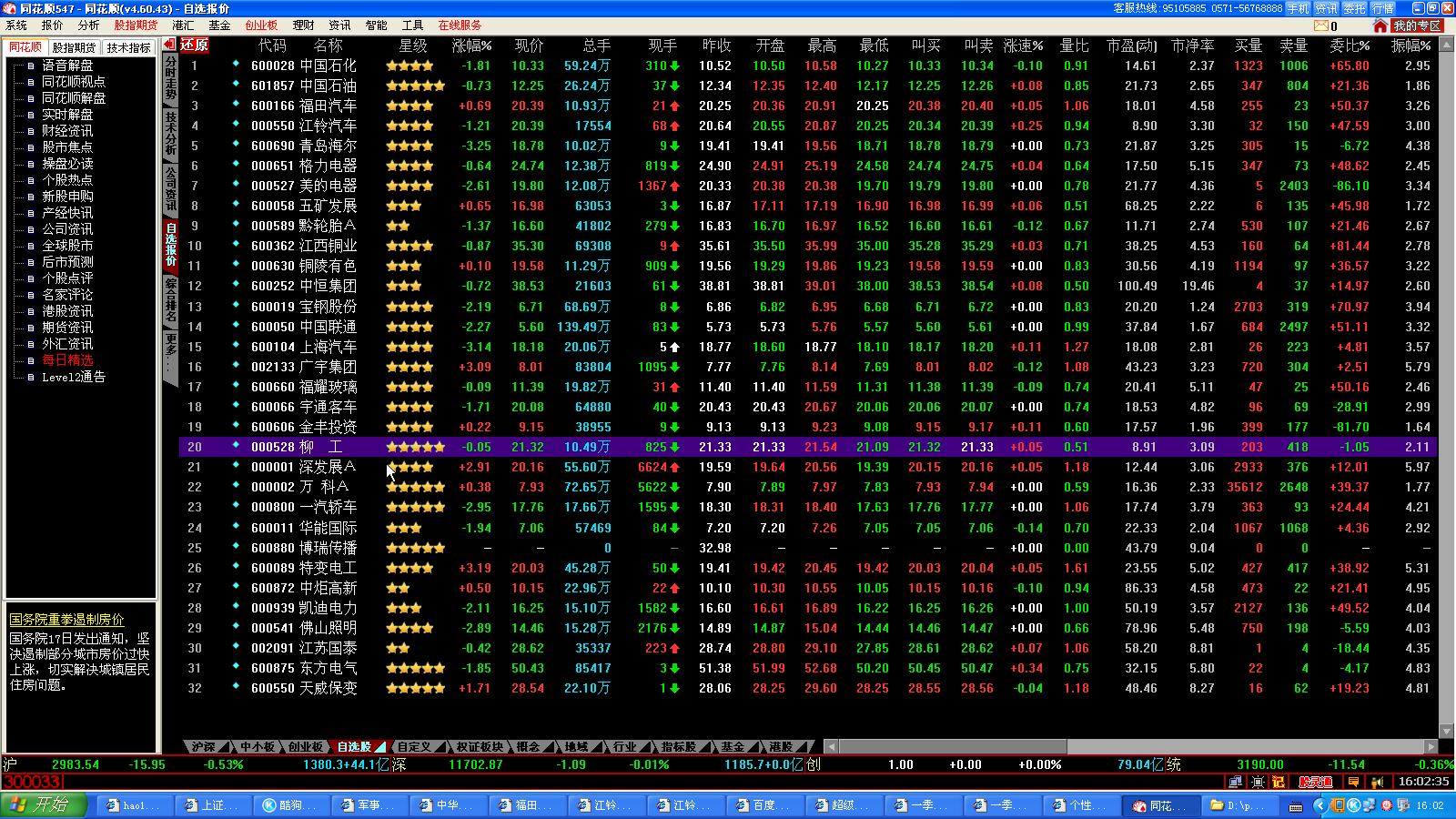Click the 股灵通 status bar button

(1315, 782)
